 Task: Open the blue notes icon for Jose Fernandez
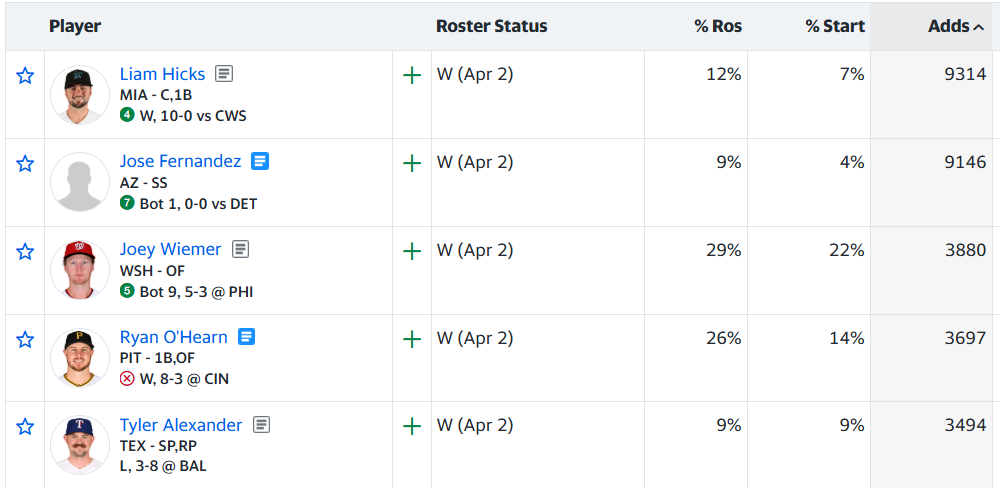pos(260,161)
